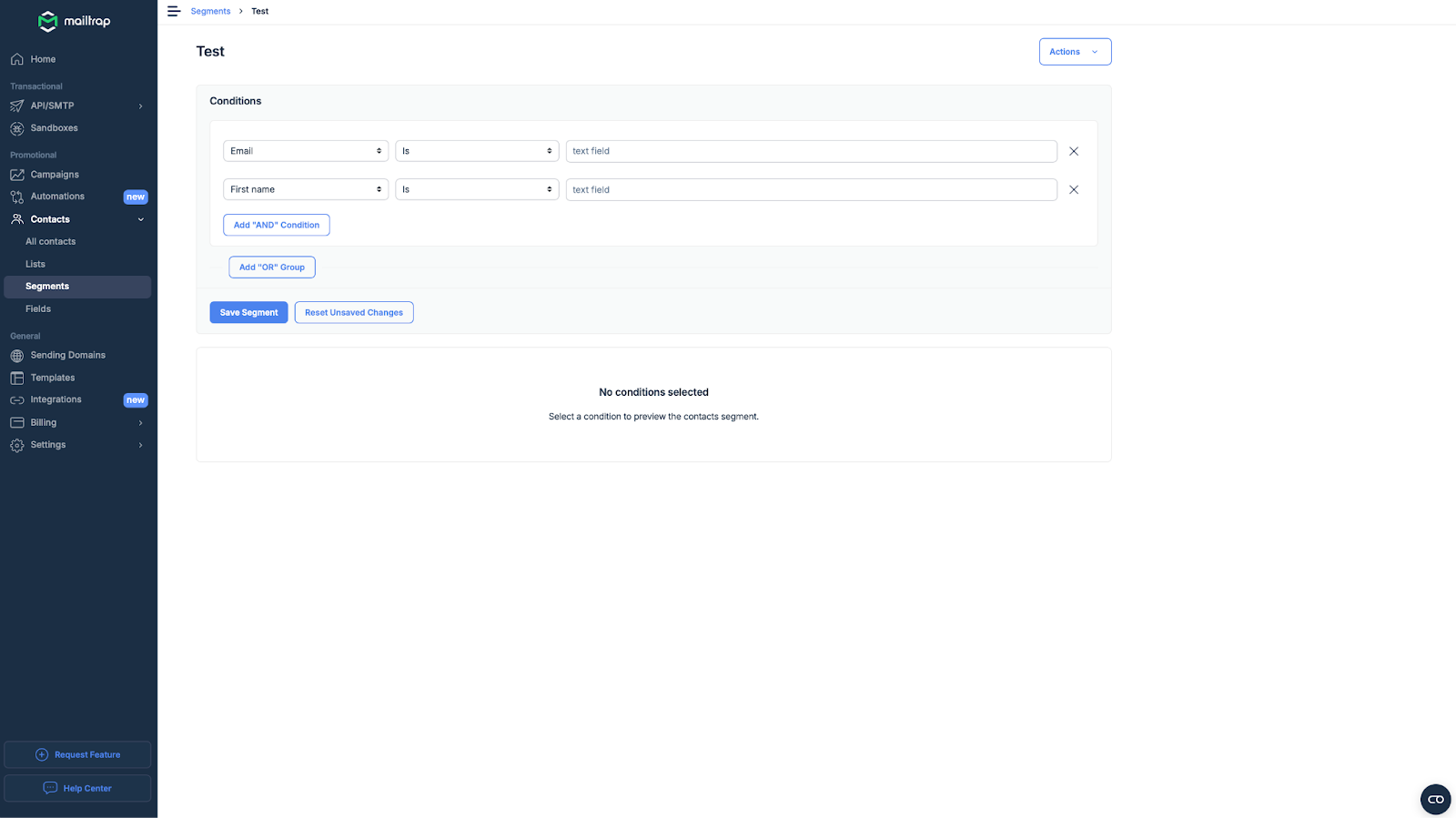Viewport: 1456px width, 818px height.
Task: Expand the Billing submenu chevron
Action: [x=140, y=423]
